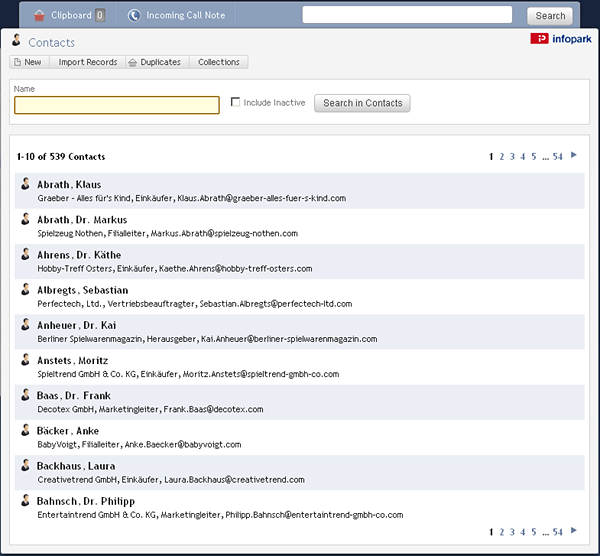This screenshot has width=600, height=556.
Task: Open contact Bahnsch, Dr. Philipp
Action: (x=86, y=501)
